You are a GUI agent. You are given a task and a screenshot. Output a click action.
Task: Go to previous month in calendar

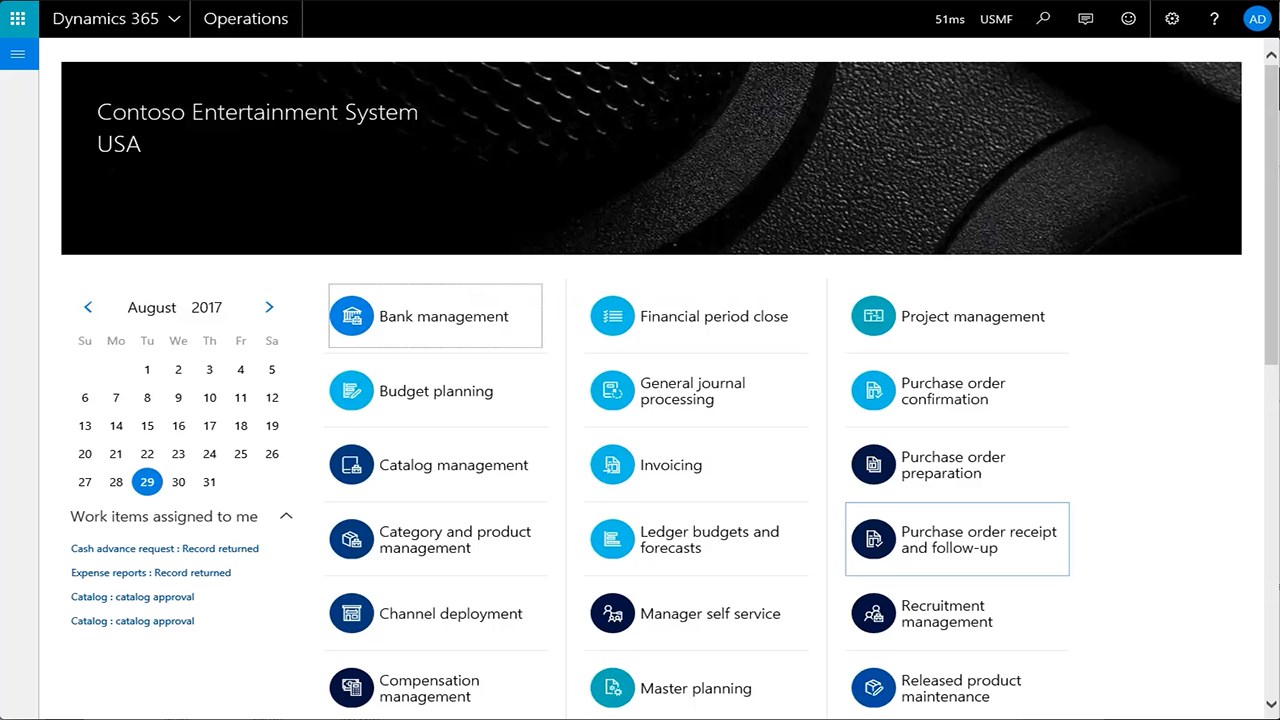(x=88, y=307)
